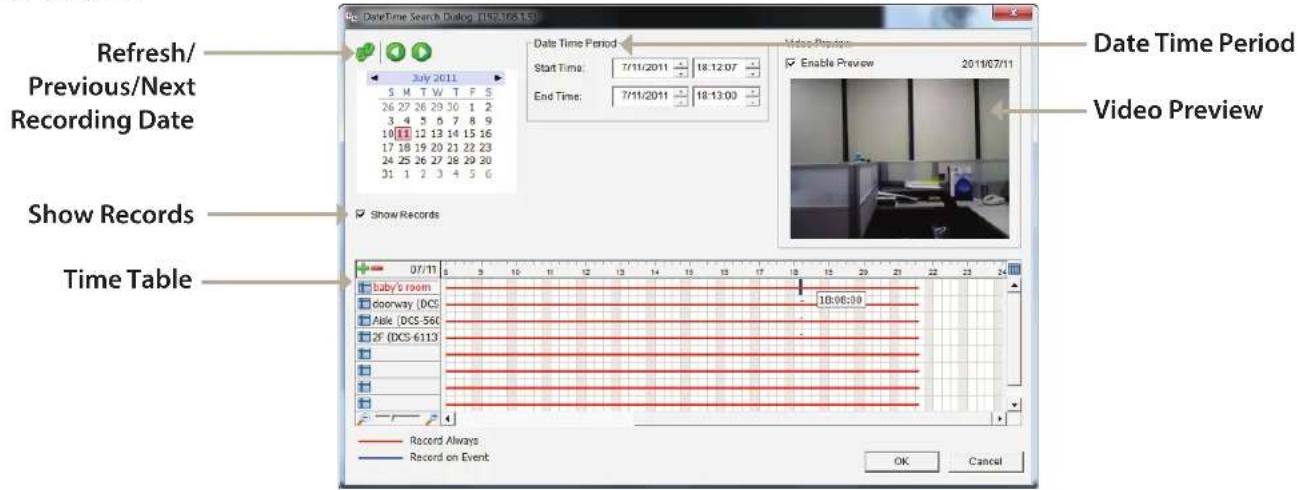Click the grid icon at the 24-hour mark

pyautogui.click(x=1015, y=269)
